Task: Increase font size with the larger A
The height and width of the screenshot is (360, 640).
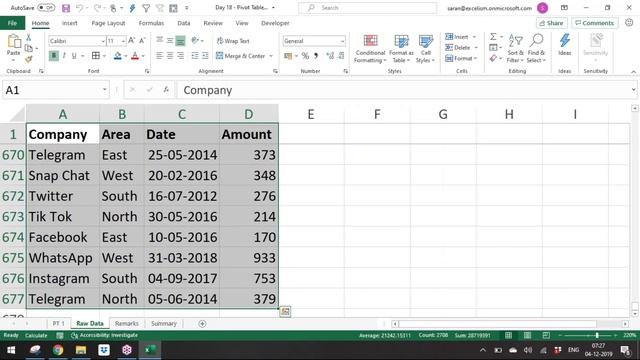Action: (x=131, y=41)
